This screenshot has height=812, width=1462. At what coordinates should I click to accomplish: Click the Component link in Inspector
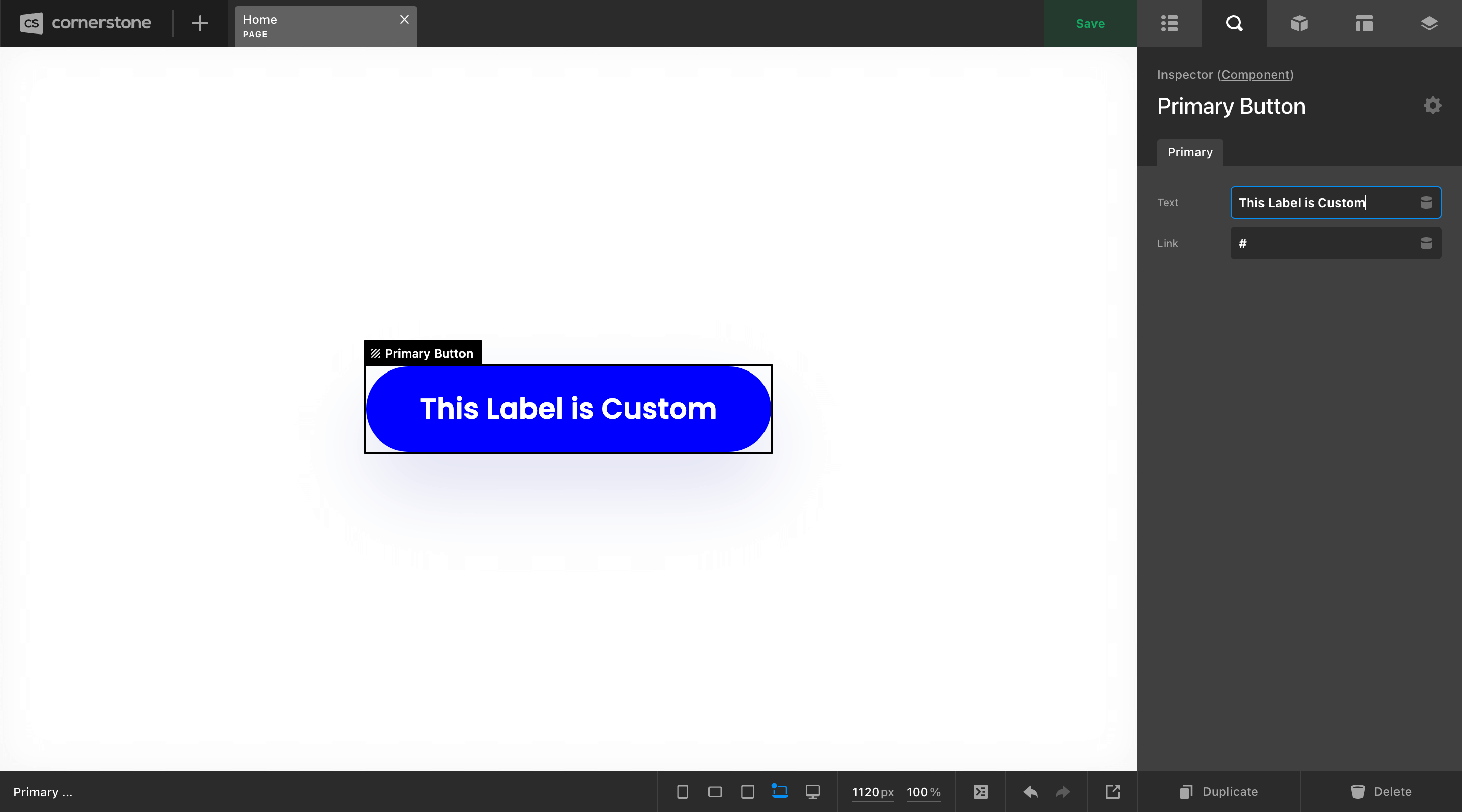(1255, 74)
